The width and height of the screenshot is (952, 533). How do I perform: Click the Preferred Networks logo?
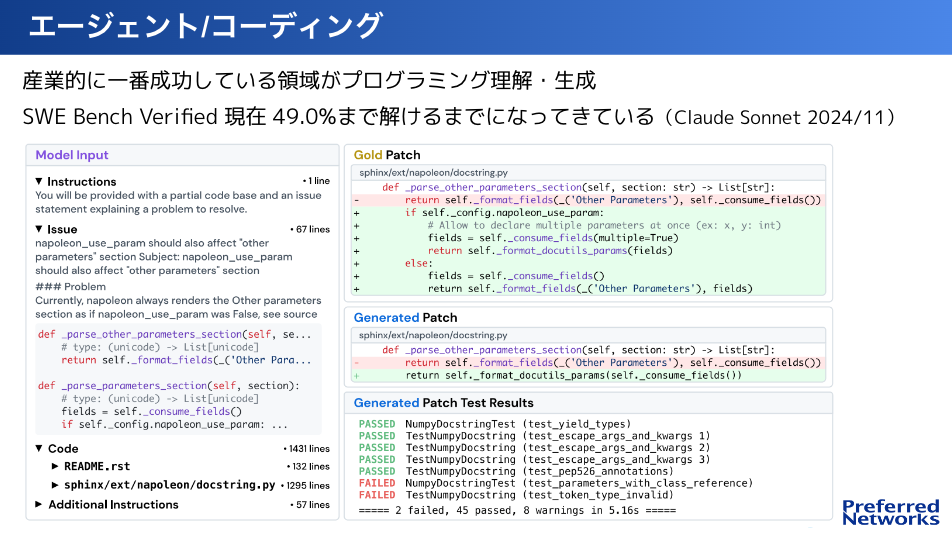[x=890, y=511]
